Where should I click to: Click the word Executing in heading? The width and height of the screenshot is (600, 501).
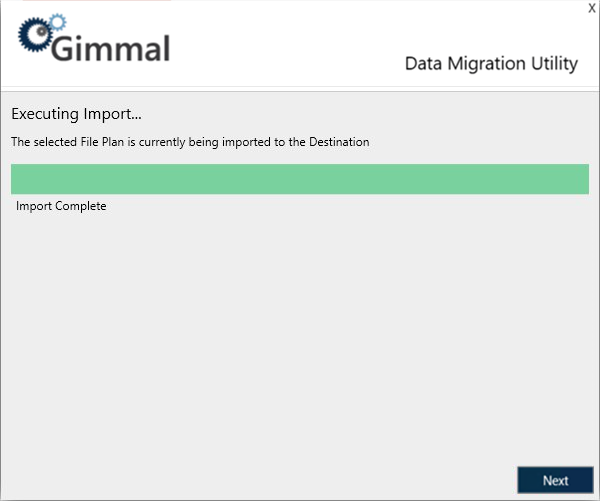[45, 113]
